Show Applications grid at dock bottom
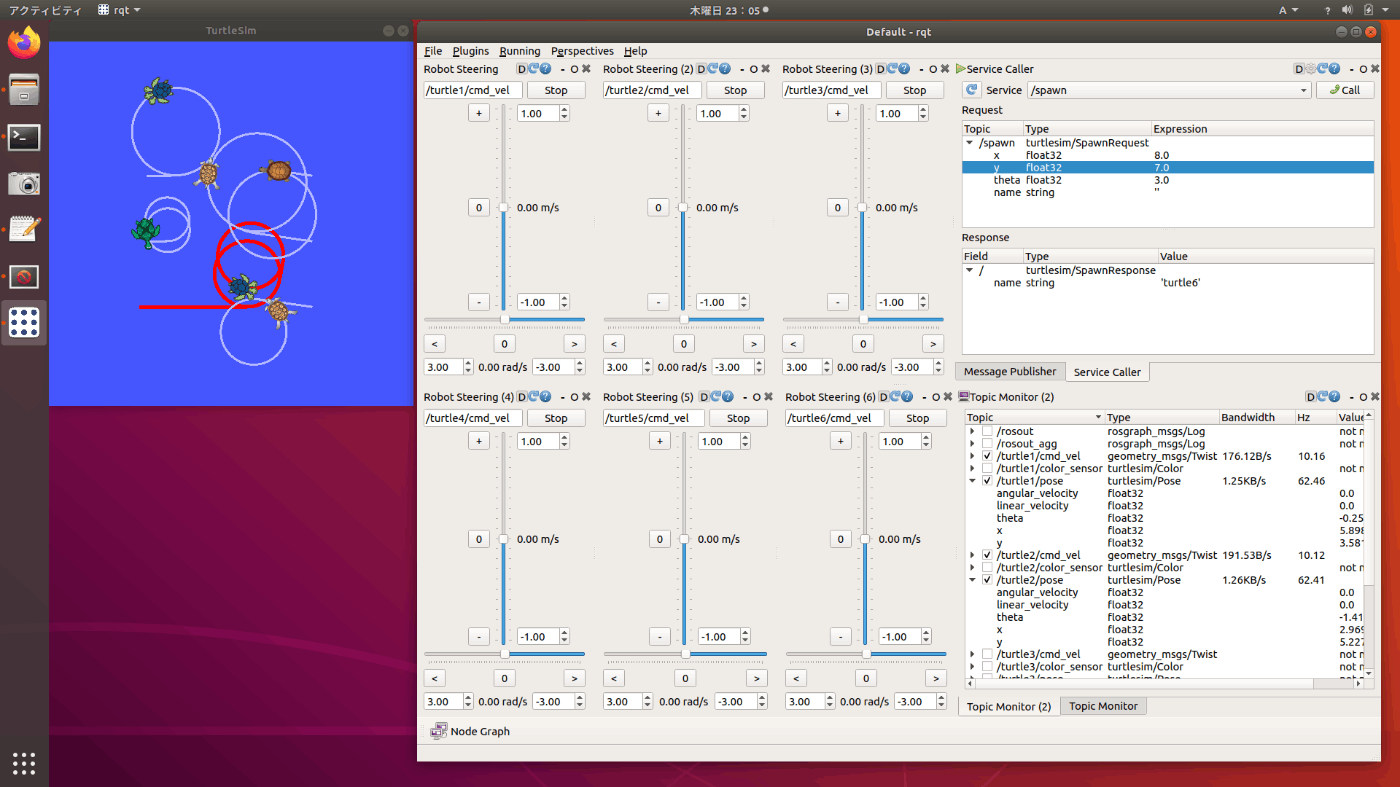This screenshot has height=787, width=1400. click(x=24, y=763)
